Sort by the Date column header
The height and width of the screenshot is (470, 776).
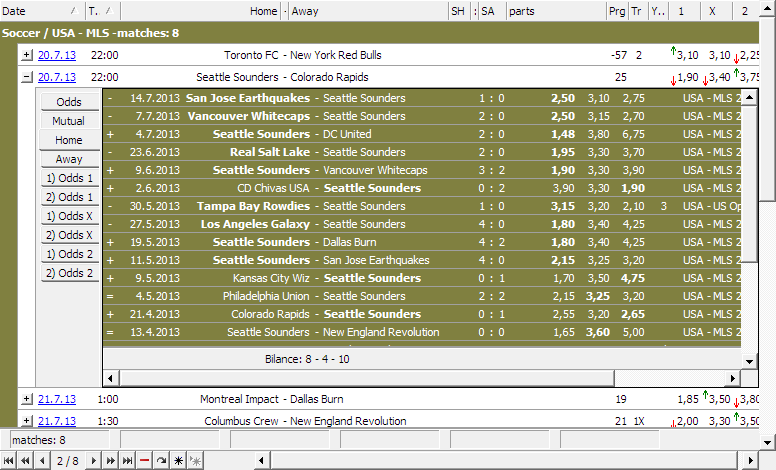click(43, 11)
